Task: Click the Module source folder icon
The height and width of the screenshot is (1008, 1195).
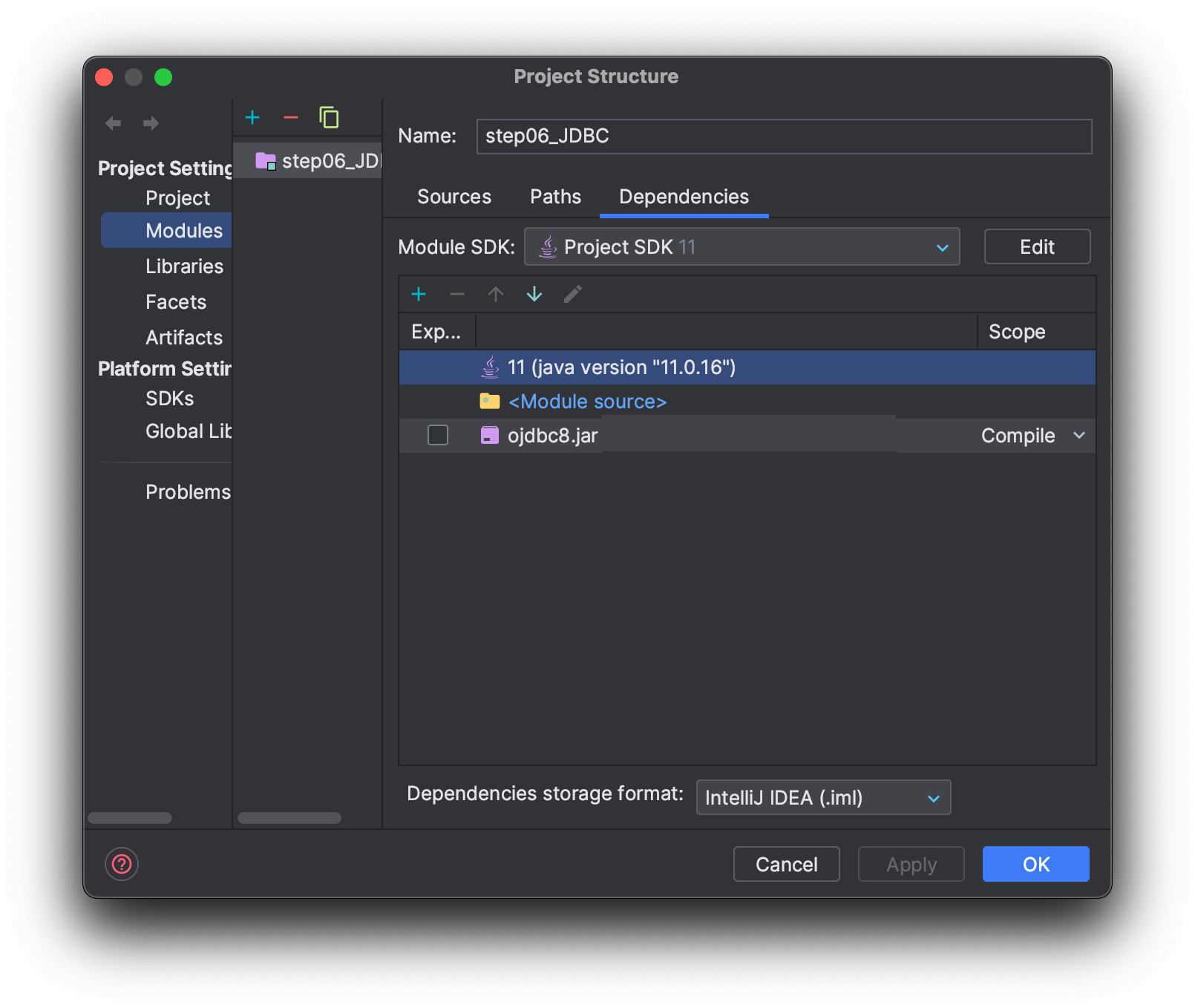Action: click(490, 402)
